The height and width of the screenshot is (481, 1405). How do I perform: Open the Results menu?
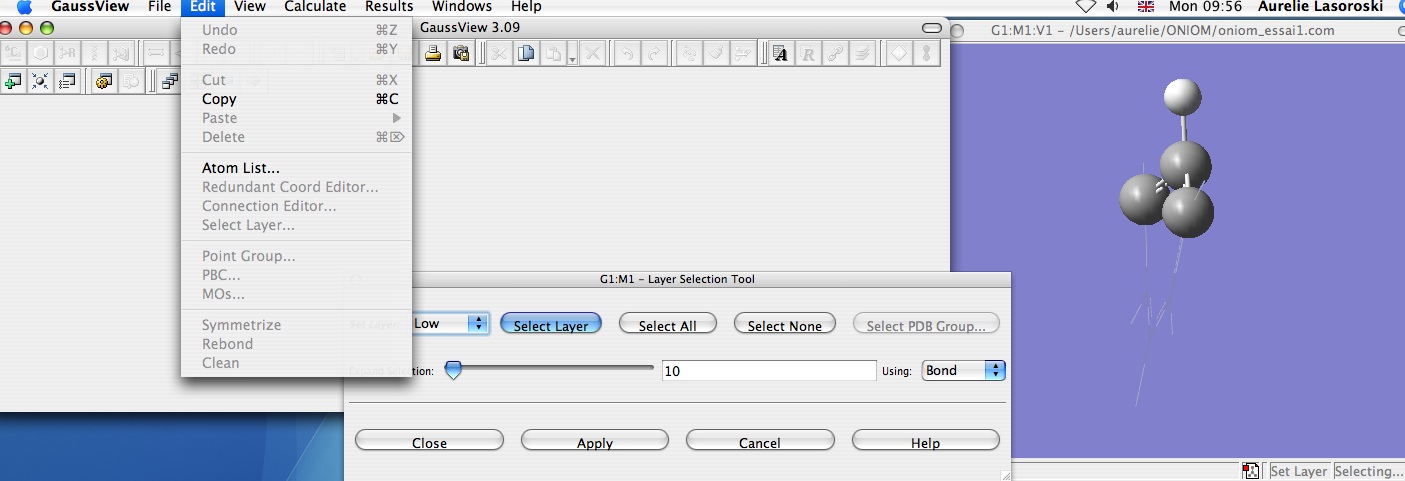pos(389,6)
